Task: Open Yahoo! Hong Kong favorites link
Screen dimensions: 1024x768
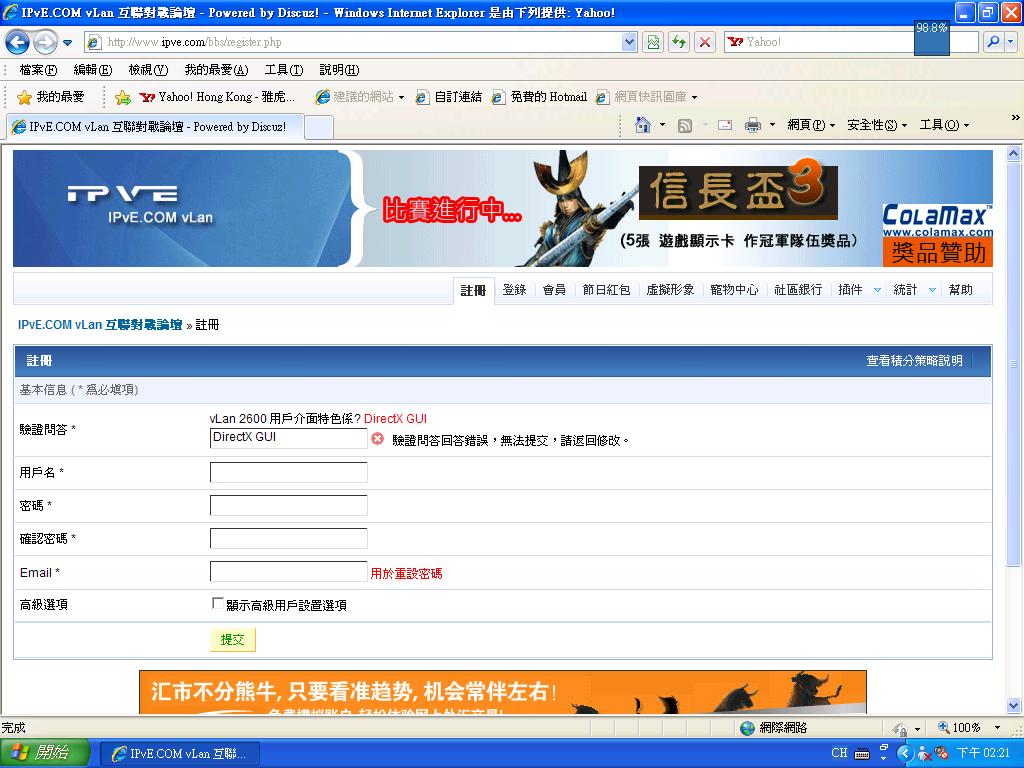Action: point(217,97)
